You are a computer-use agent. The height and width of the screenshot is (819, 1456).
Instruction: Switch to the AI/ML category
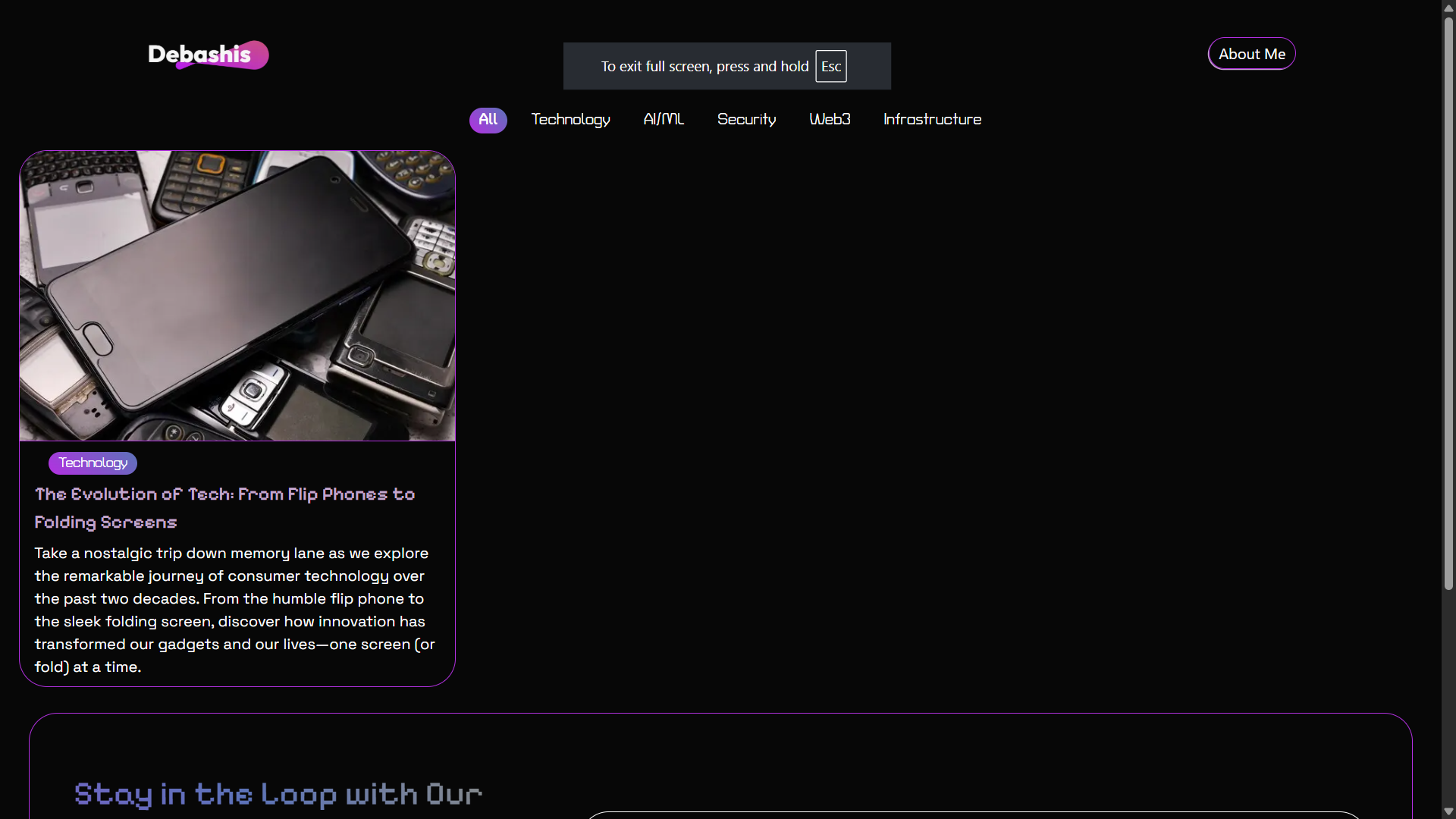(x=664, y=120)
